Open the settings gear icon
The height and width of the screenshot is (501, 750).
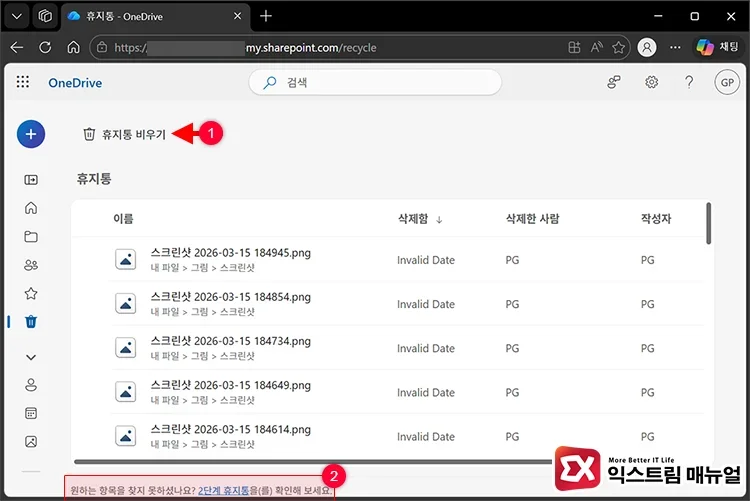tap(651, 82)
